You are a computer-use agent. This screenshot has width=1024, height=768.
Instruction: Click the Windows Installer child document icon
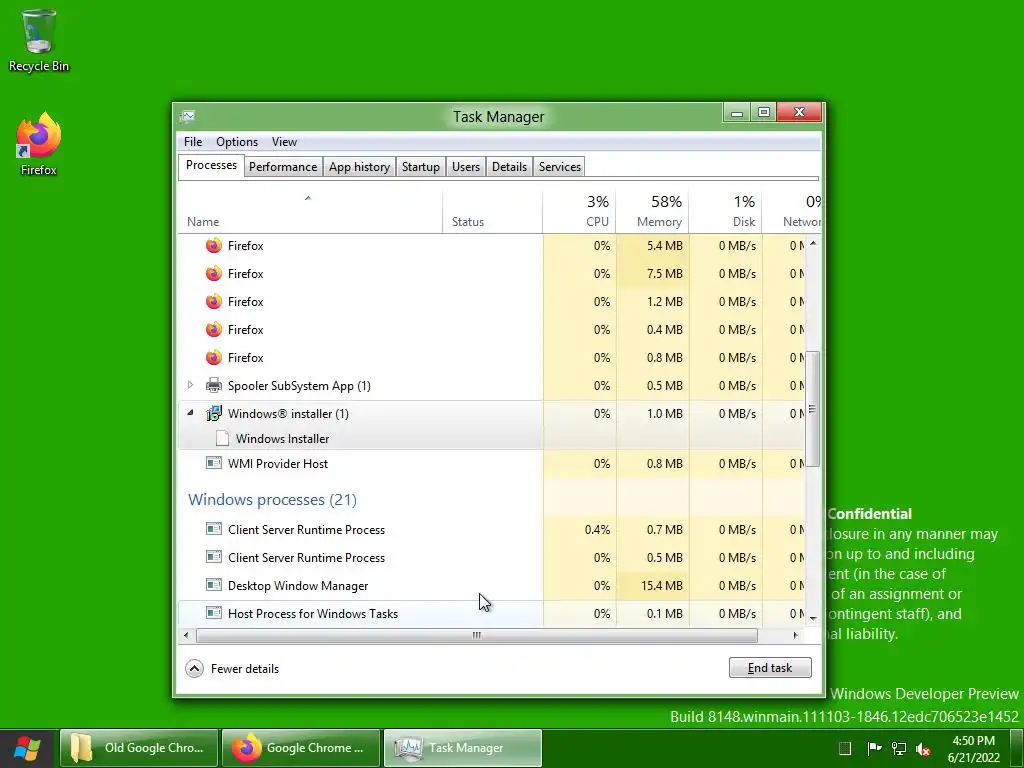(x=222, y=438)
